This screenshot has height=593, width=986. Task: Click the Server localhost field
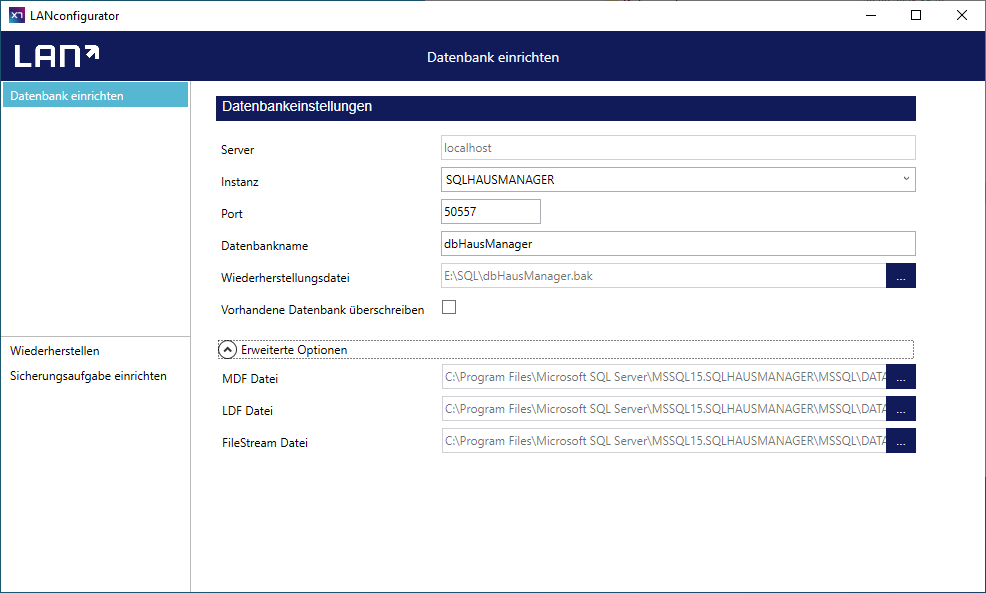(678, 148)
